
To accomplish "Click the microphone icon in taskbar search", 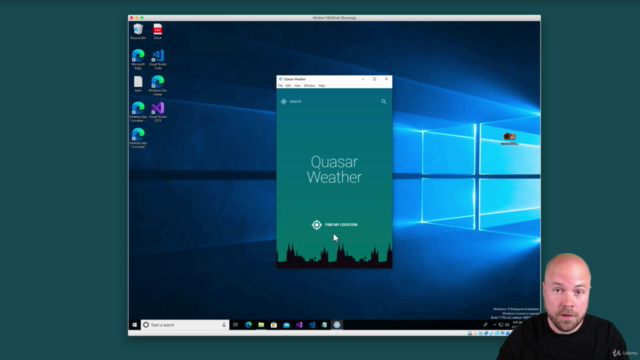I will (224, 325).
